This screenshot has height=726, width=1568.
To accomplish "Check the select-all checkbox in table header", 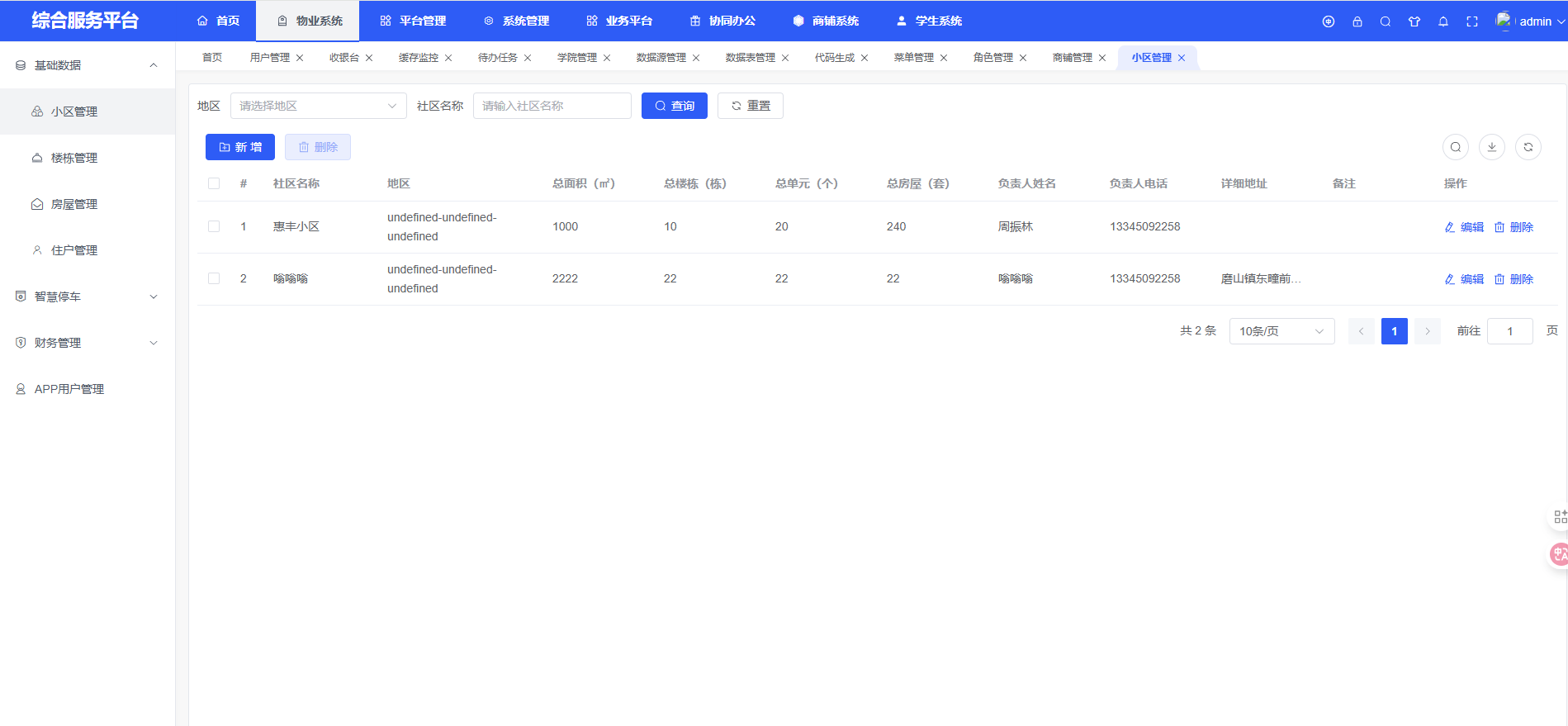I will [214, 183].
